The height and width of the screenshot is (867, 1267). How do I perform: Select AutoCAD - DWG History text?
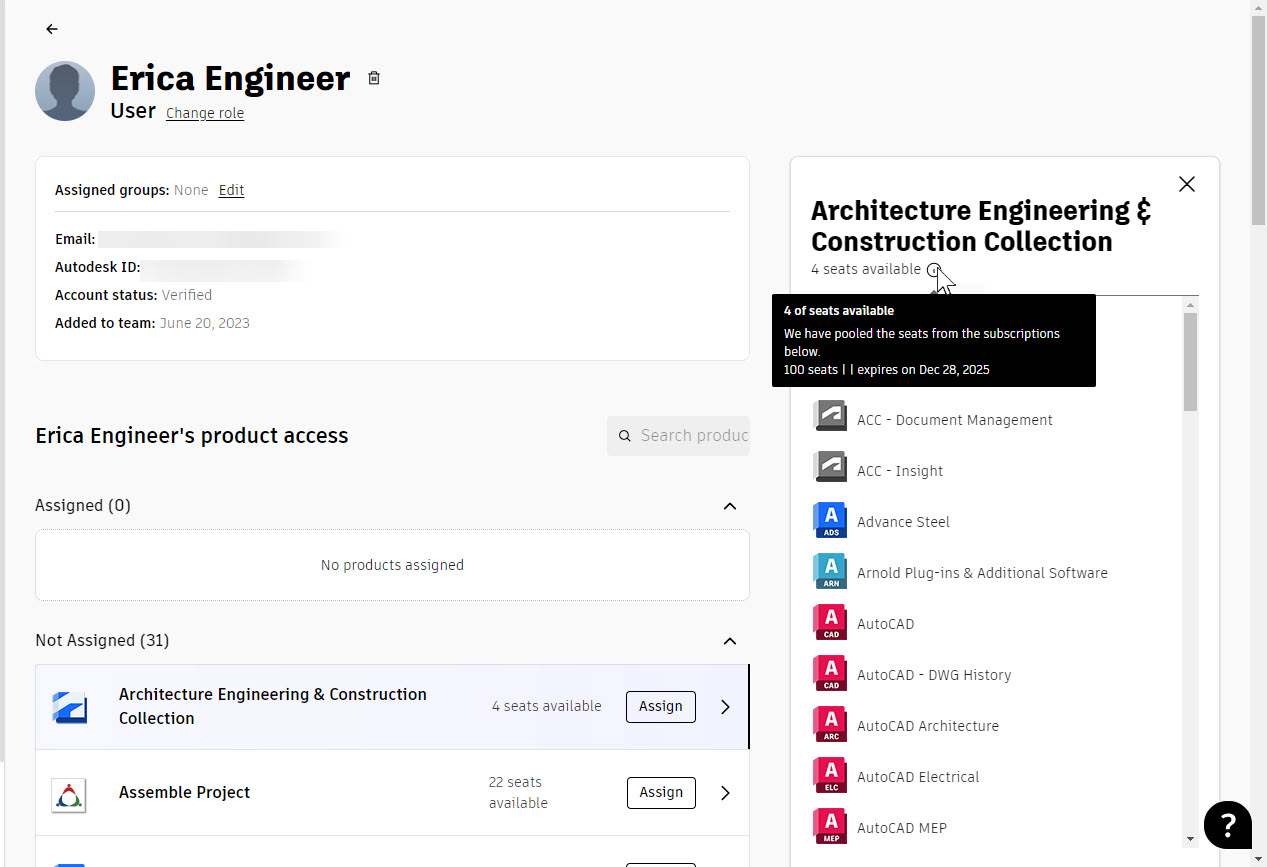934,675
